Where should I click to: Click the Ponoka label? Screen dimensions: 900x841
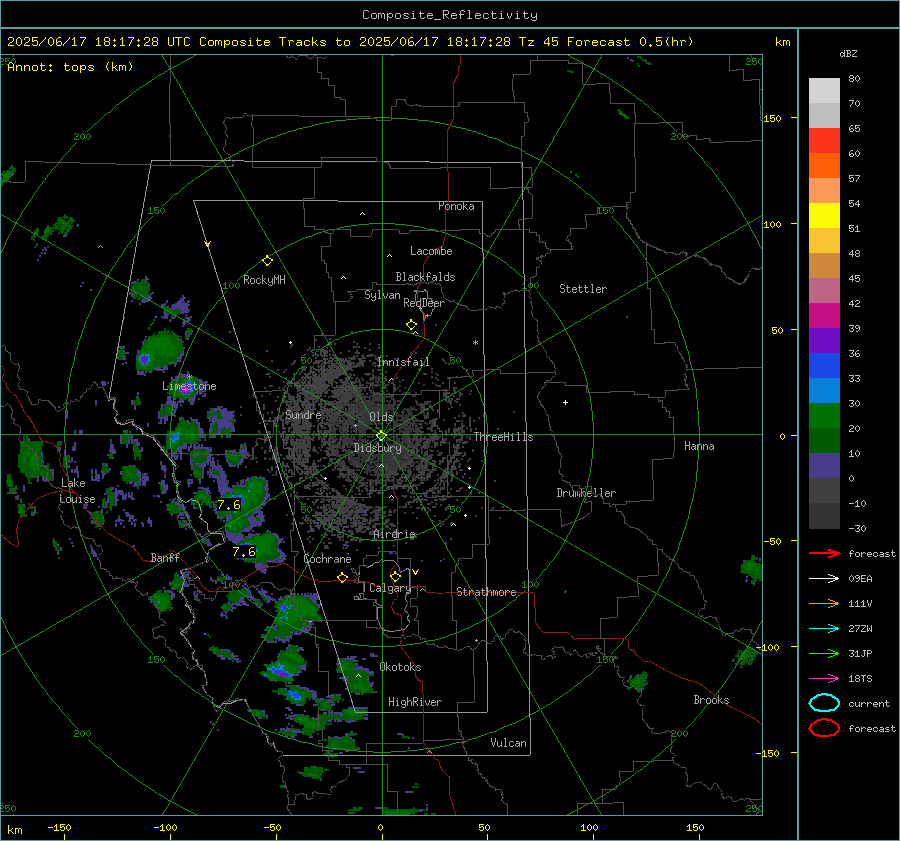[x=456, y=206]
